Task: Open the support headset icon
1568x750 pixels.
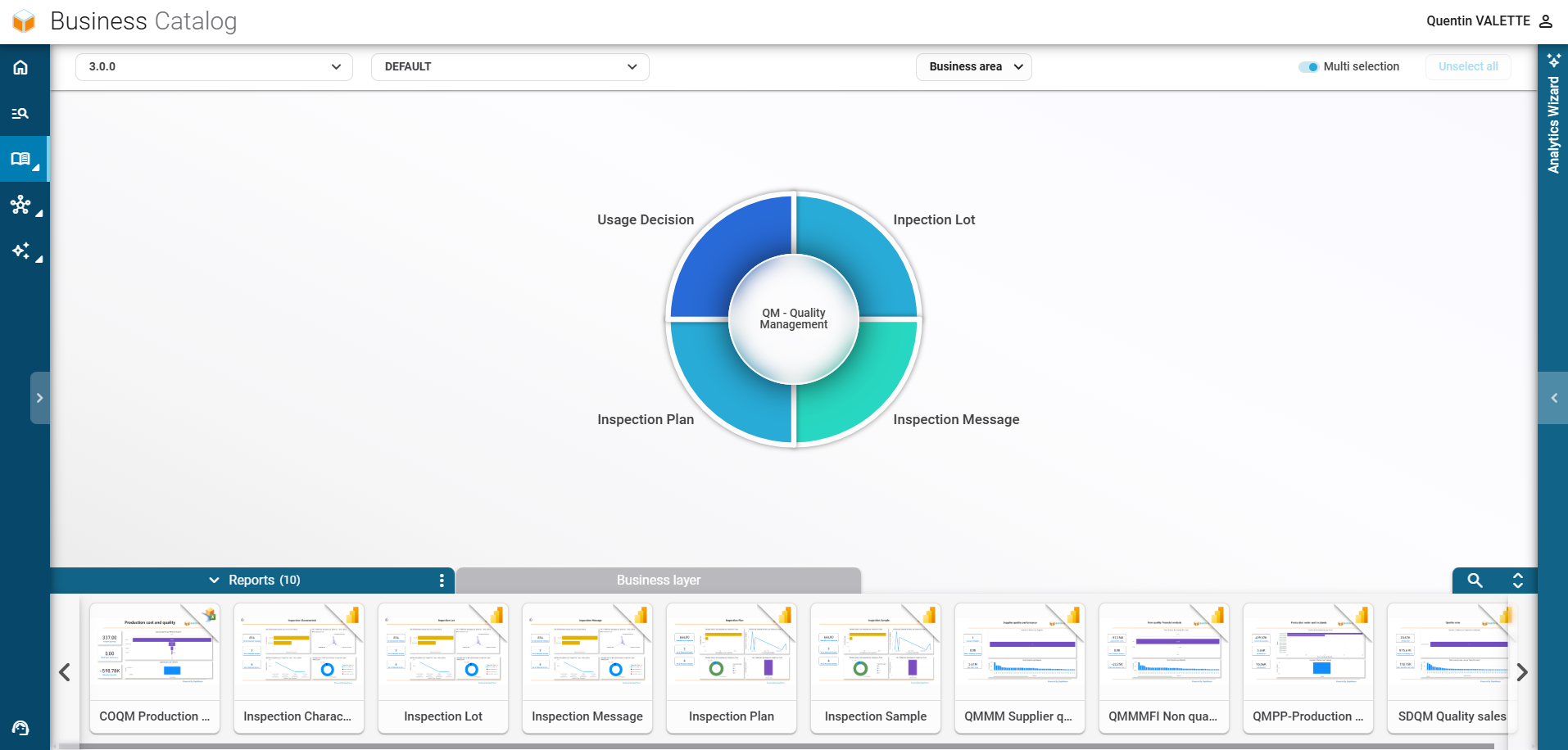Action: pos(20,728)
